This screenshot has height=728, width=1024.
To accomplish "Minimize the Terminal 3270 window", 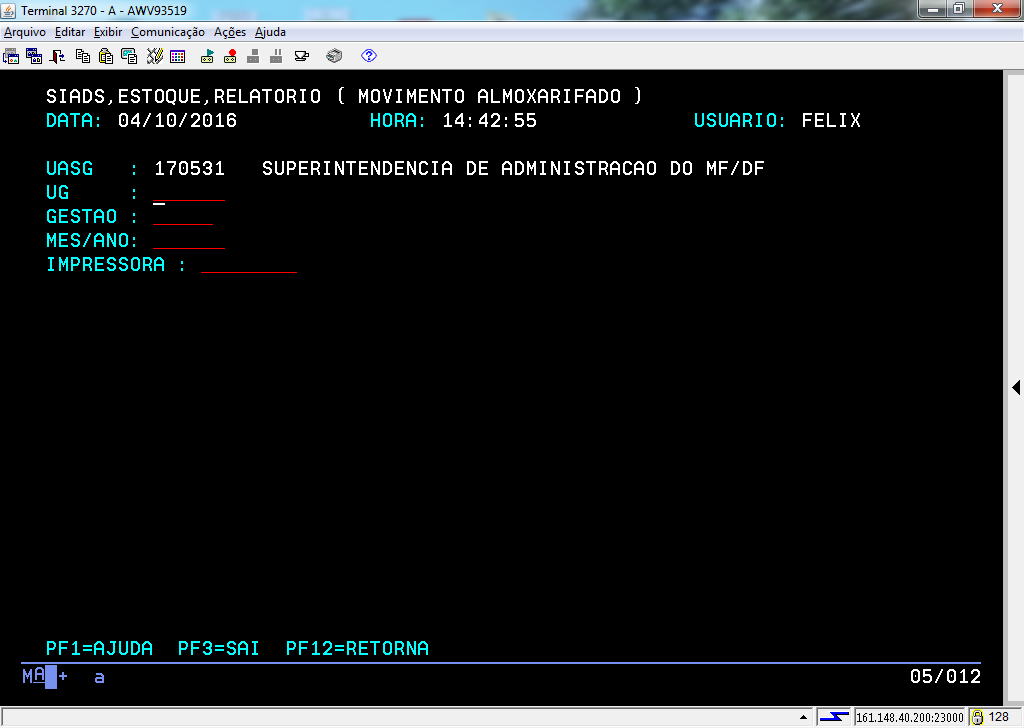I will (933, 8).
